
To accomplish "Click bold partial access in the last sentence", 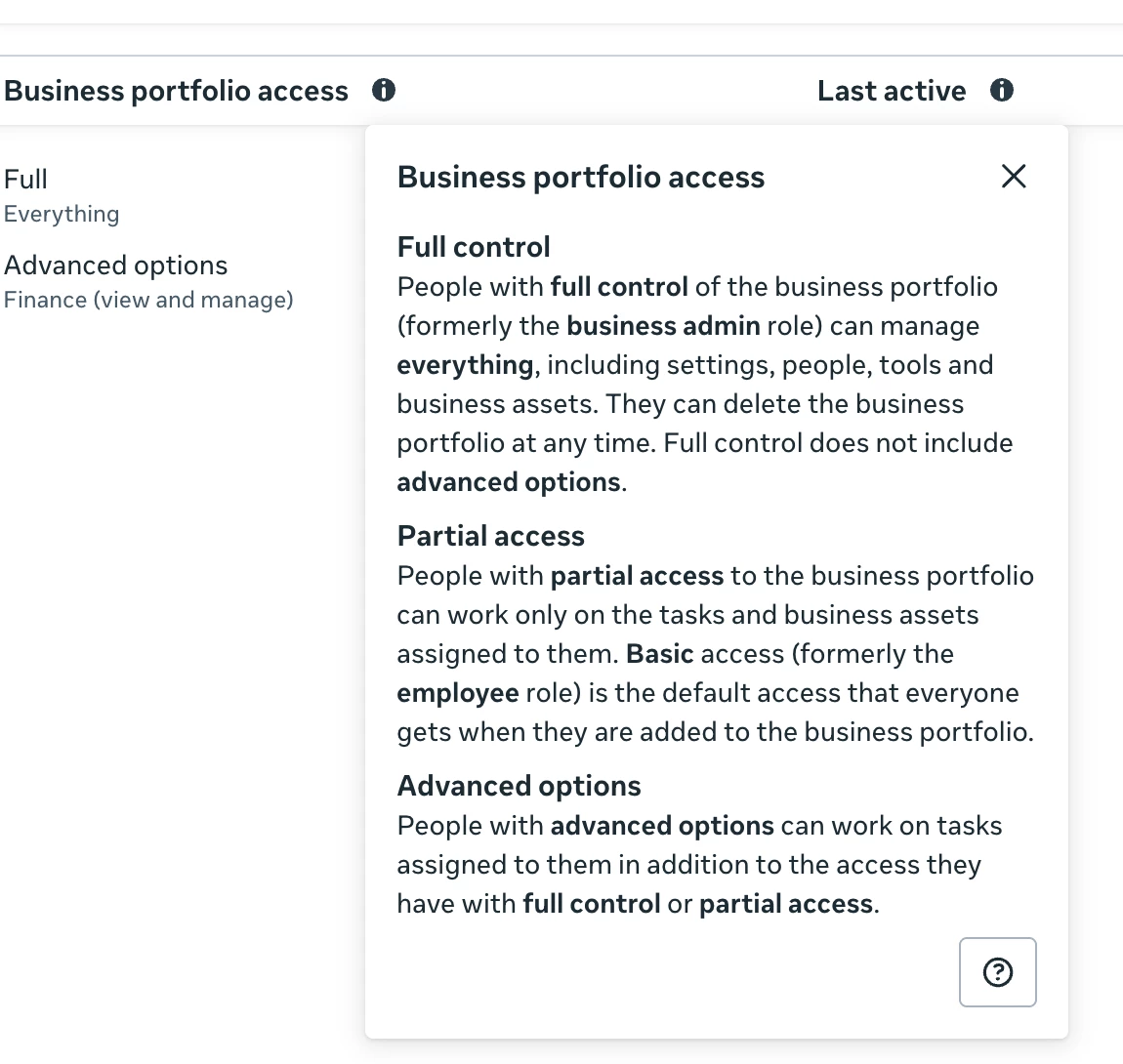I will (x=786, y=904).
